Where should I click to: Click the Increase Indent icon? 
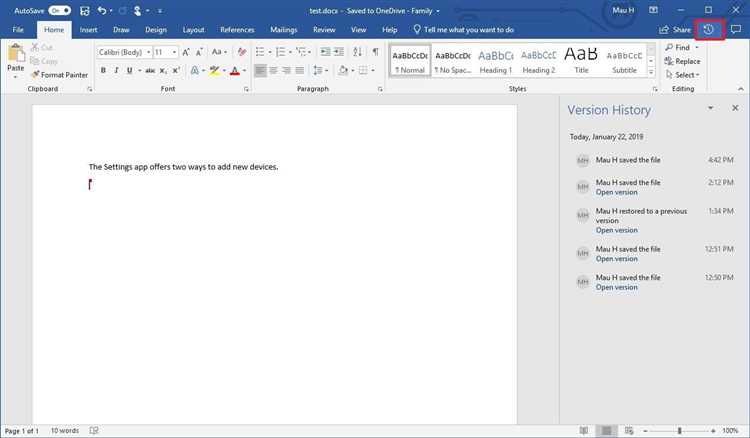coord(339,52)
